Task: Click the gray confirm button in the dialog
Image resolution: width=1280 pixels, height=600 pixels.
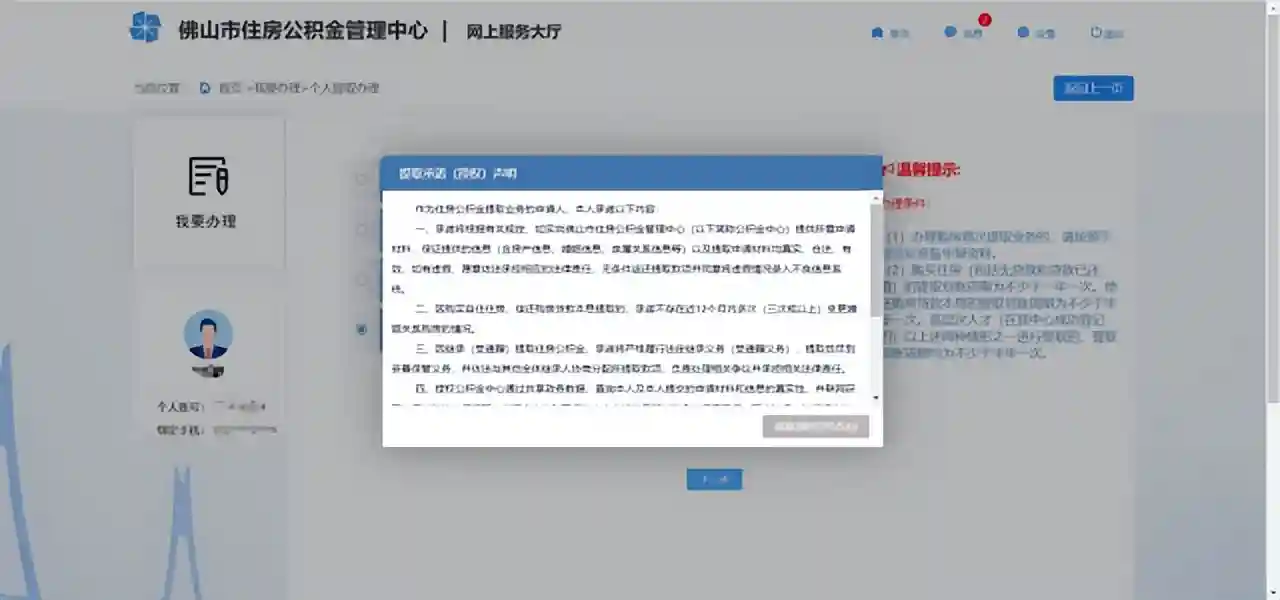Action: (815, 427)
